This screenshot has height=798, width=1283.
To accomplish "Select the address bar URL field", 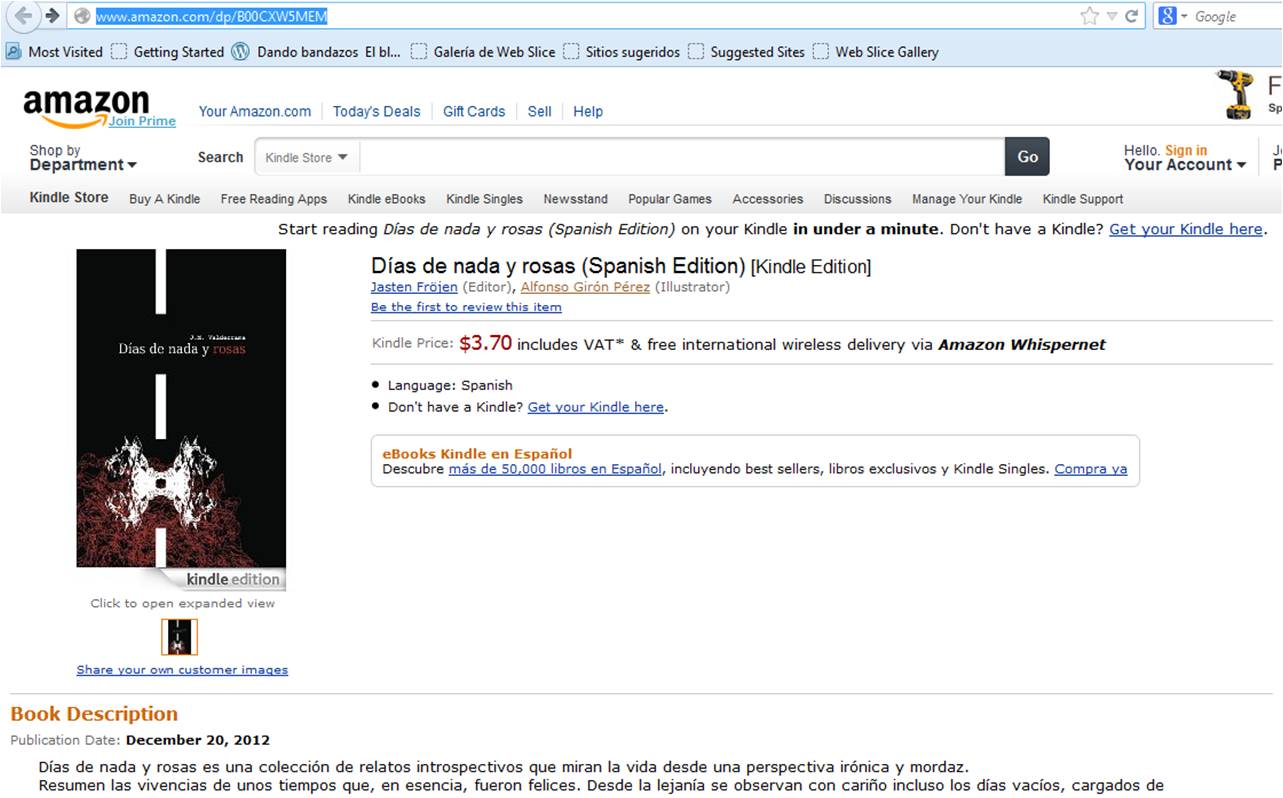I will click(574, 16).
